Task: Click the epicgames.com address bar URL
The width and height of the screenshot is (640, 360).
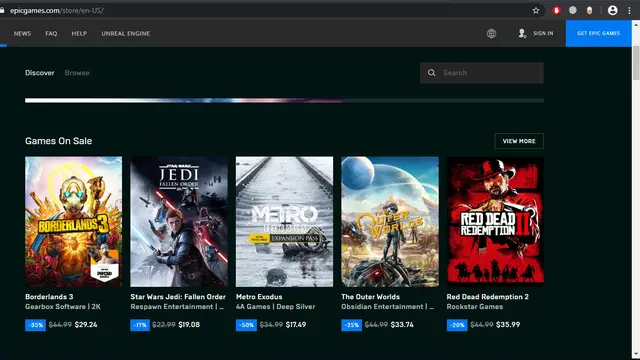Action: point(57,11)
